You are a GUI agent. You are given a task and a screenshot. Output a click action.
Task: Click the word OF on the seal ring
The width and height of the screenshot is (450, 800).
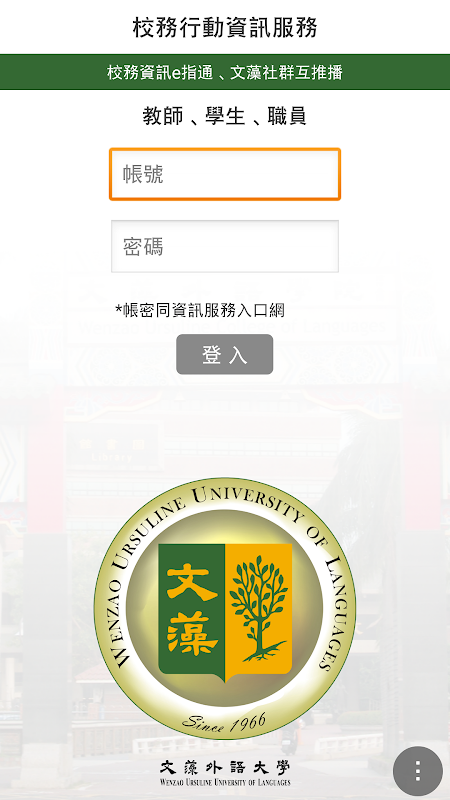pyautogui.click(x=317, y=537)
